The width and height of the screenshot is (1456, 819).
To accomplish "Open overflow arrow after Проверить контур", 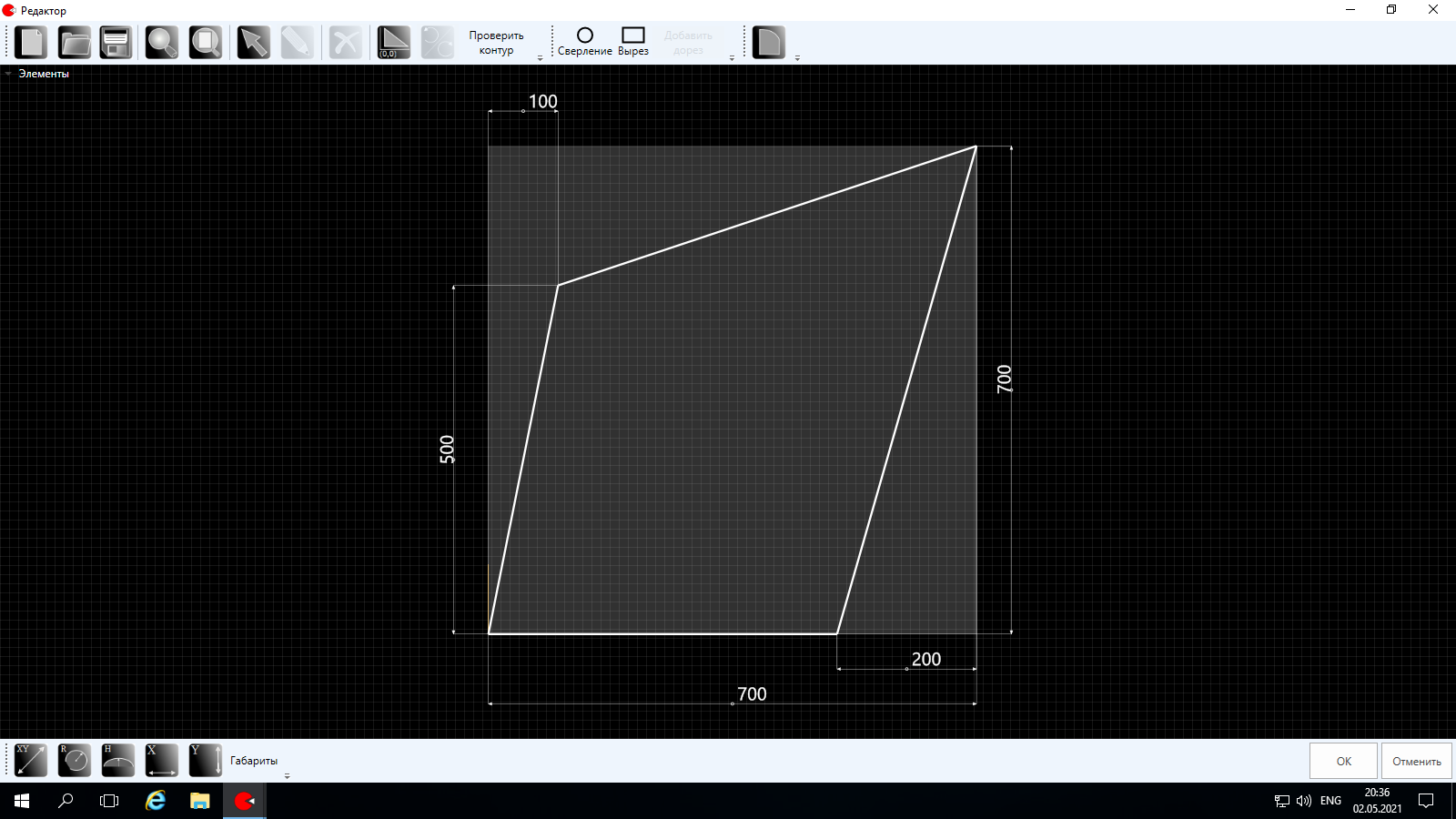I will click(x=540, y=58).
